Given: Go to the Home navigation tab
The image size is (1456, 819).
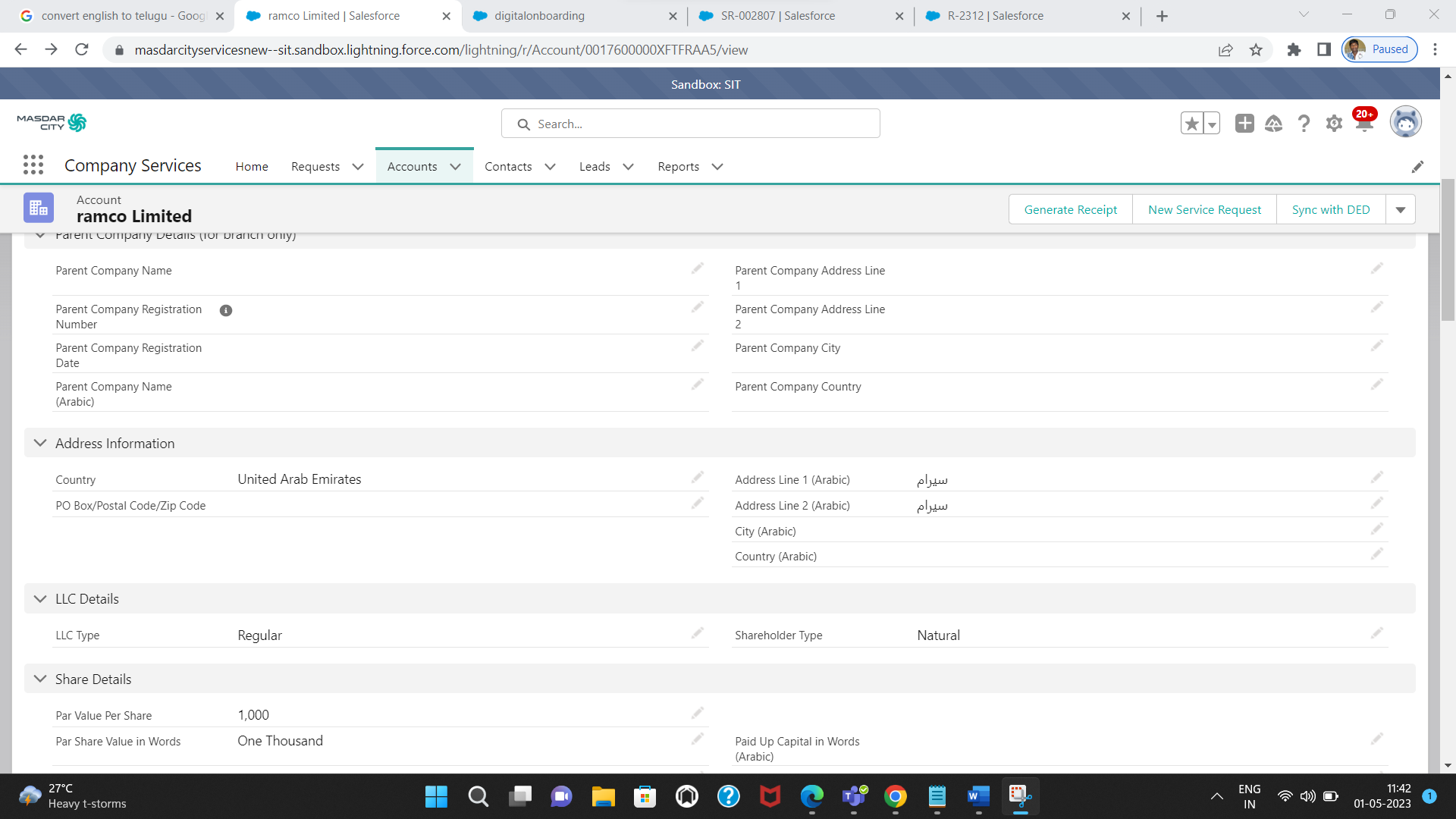Looking at the screenshot, I should (251, 167).
